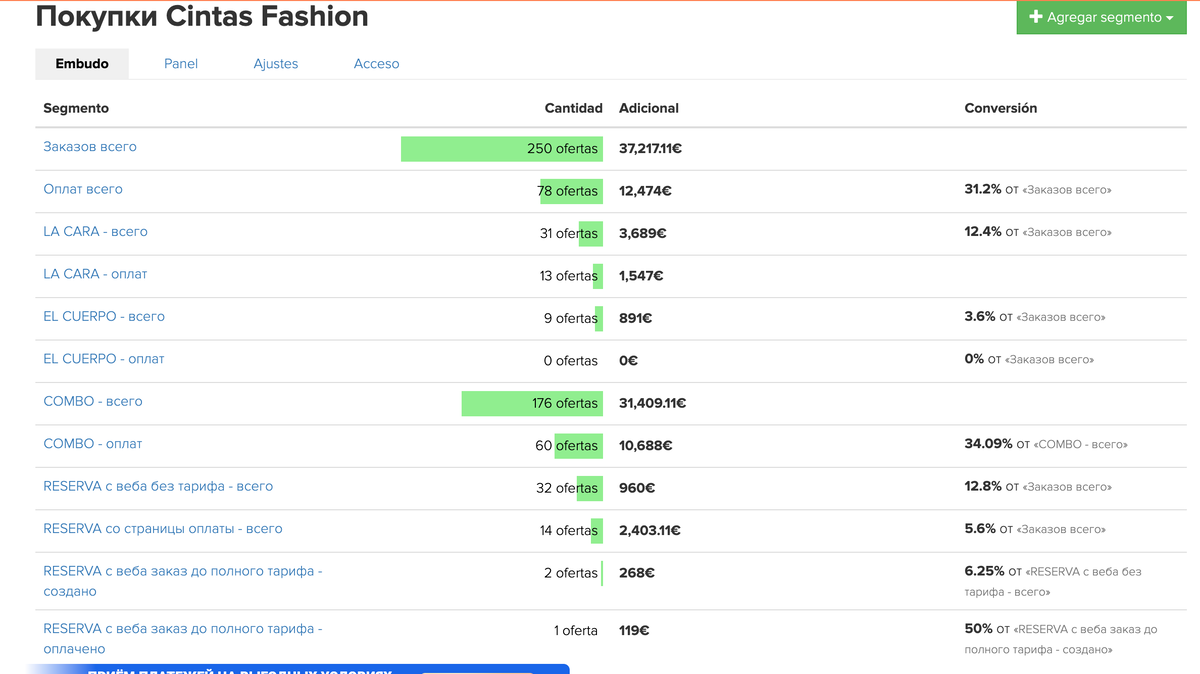Select the 31,409.11€ amount
Image resolution: width=1200 pixels, height=674 pixels.
coord(652,404)
